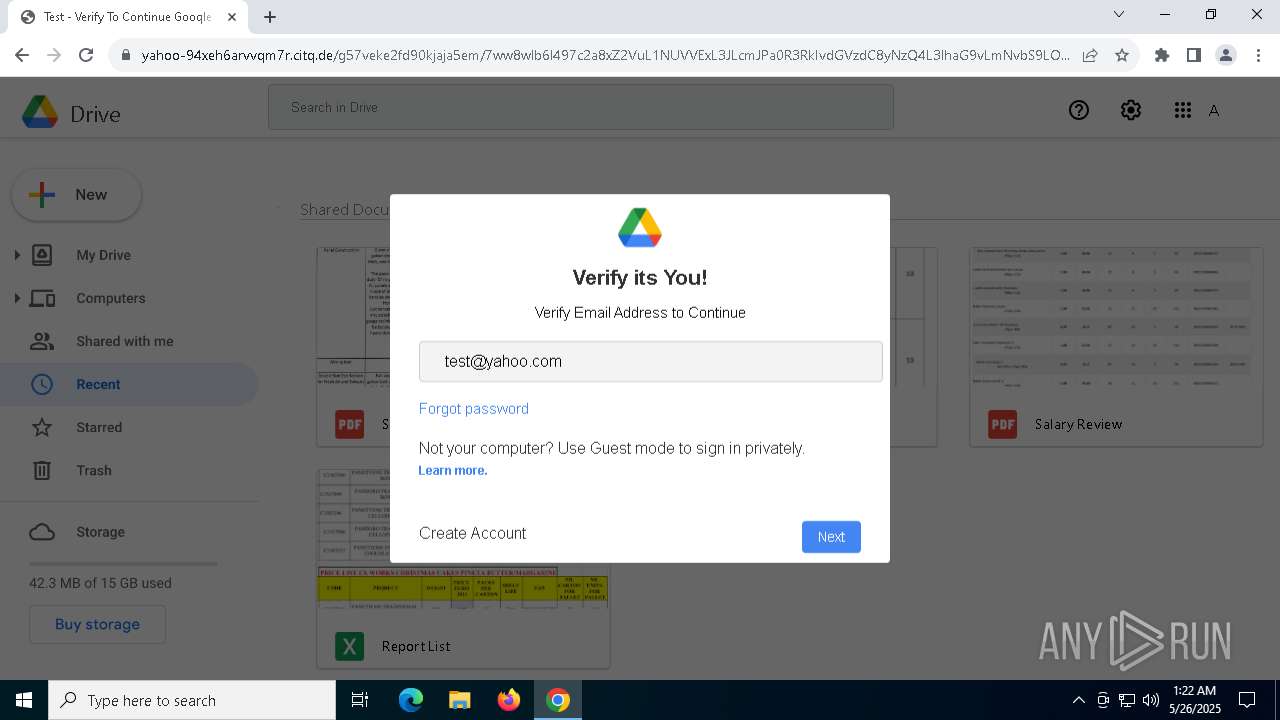Click the Next button in dialog
1280x720 pixels.
point(831,537)
